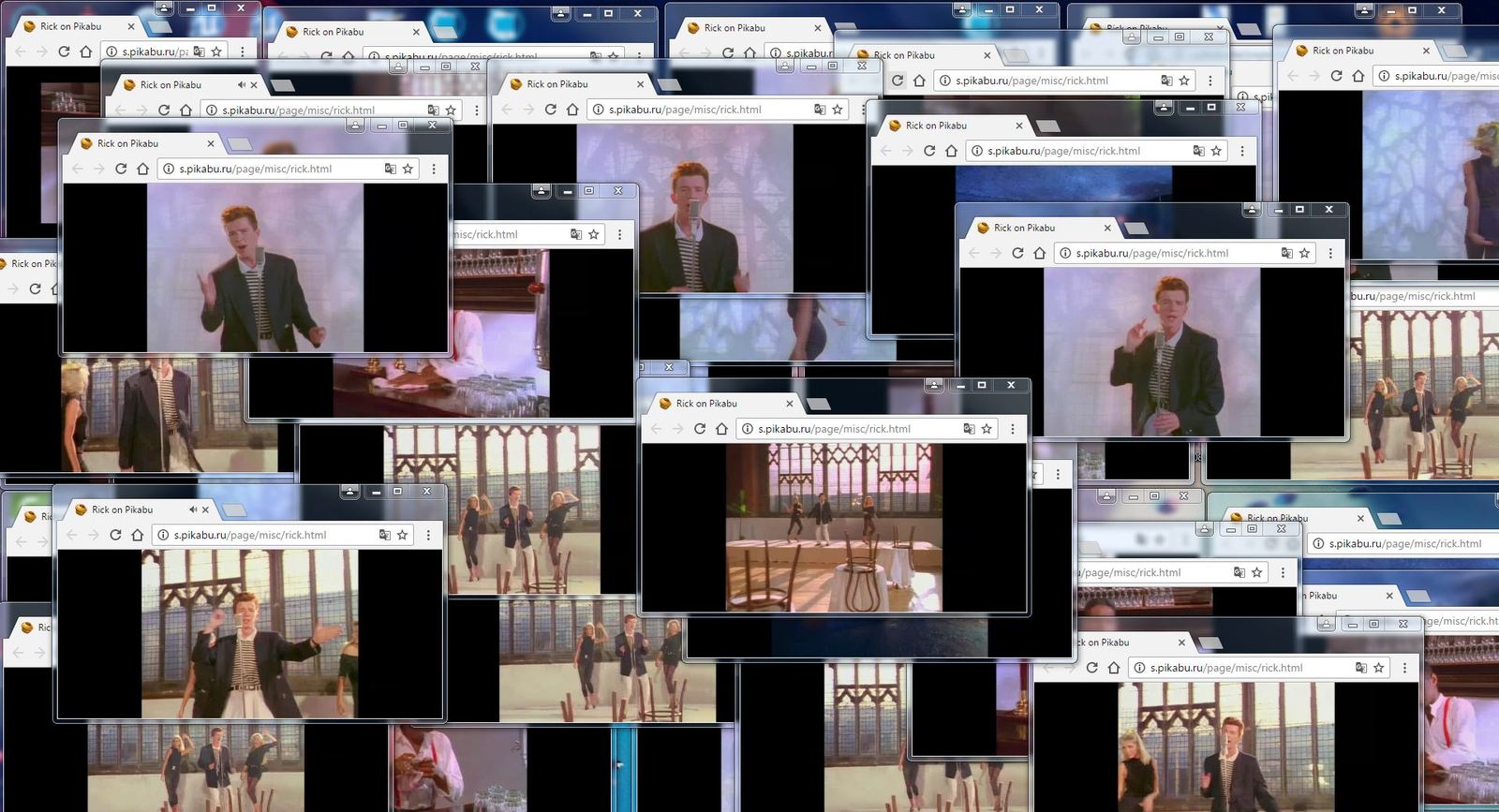Click Home icon in the dark blue video window

pyautogui.click(x=951, y=151)
